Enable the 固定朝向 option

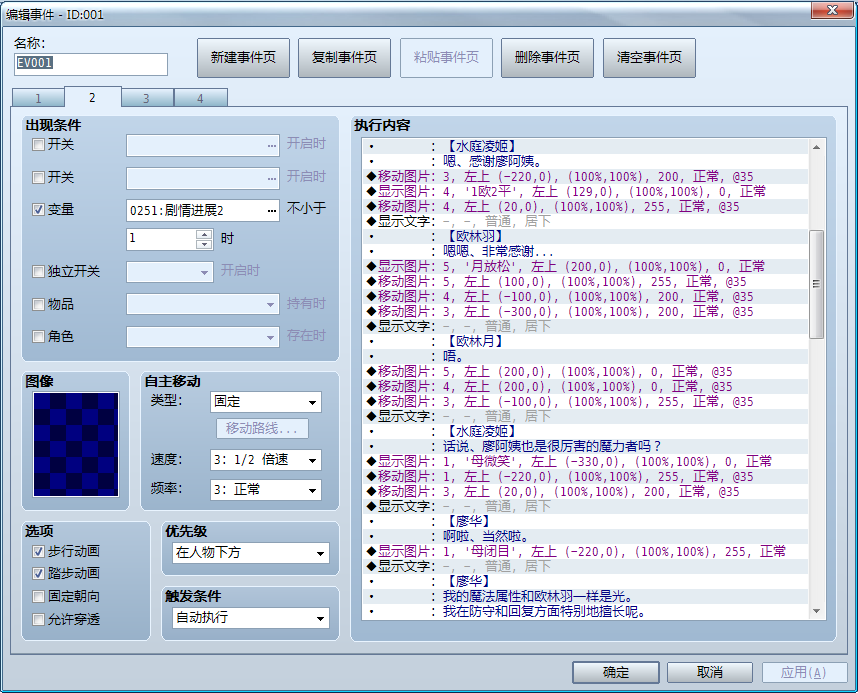pos(38,596)
